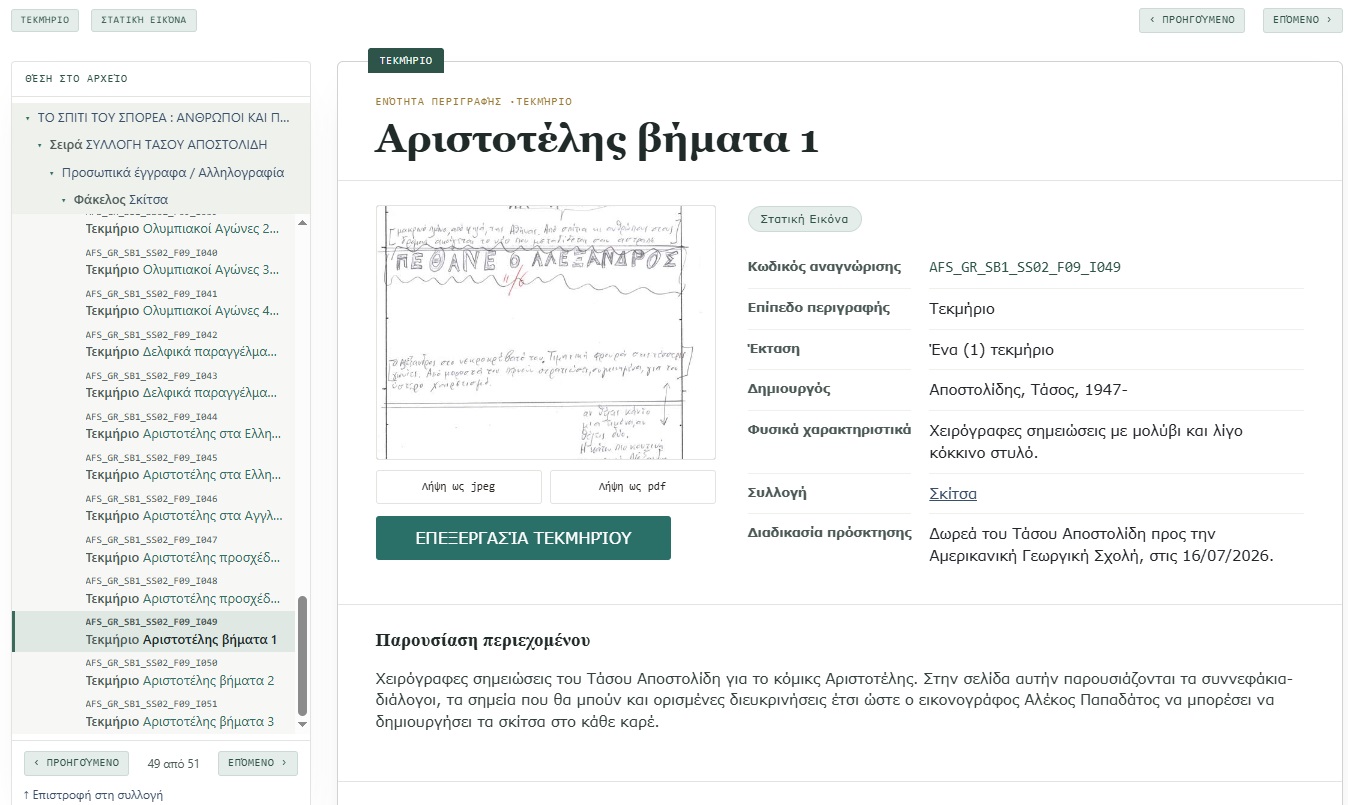Viewport: 1348px width, 805px height.
Task: Open the ΤΕΚΜΗΡΙΟ tab above the title
Action: (406, 61)
